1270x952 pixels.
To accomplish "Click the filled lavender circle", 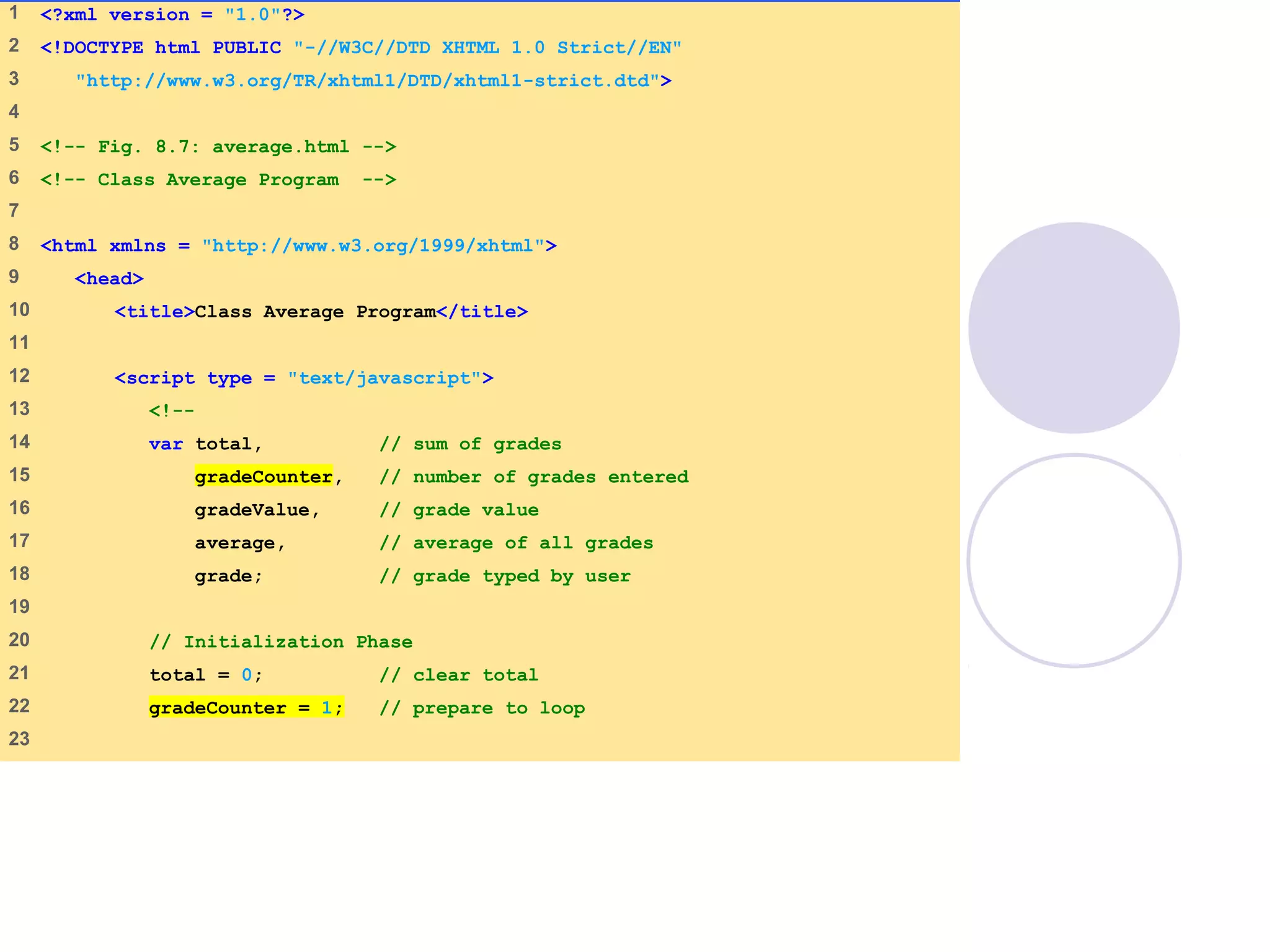I will (x=1073, y=328).
